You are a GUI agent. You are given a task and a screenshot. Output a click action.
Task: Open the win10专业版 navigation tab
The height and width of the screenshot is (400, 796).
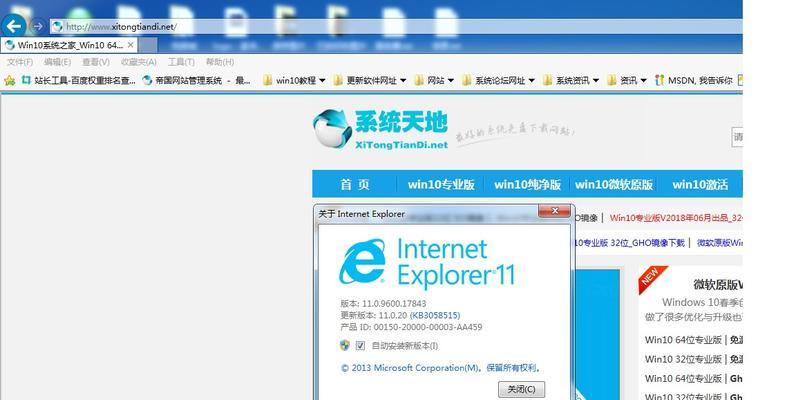pos(441,185)
